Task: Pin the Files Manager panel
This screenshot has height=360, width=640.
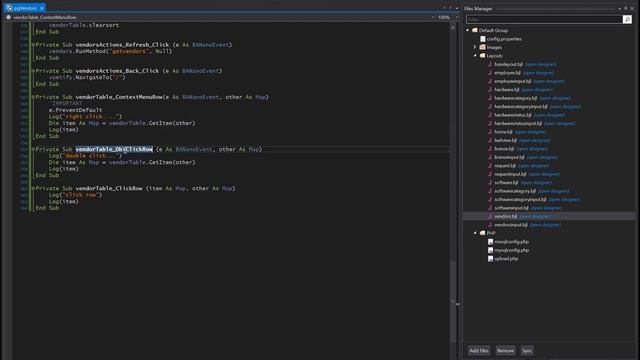Action: [625, 8]
